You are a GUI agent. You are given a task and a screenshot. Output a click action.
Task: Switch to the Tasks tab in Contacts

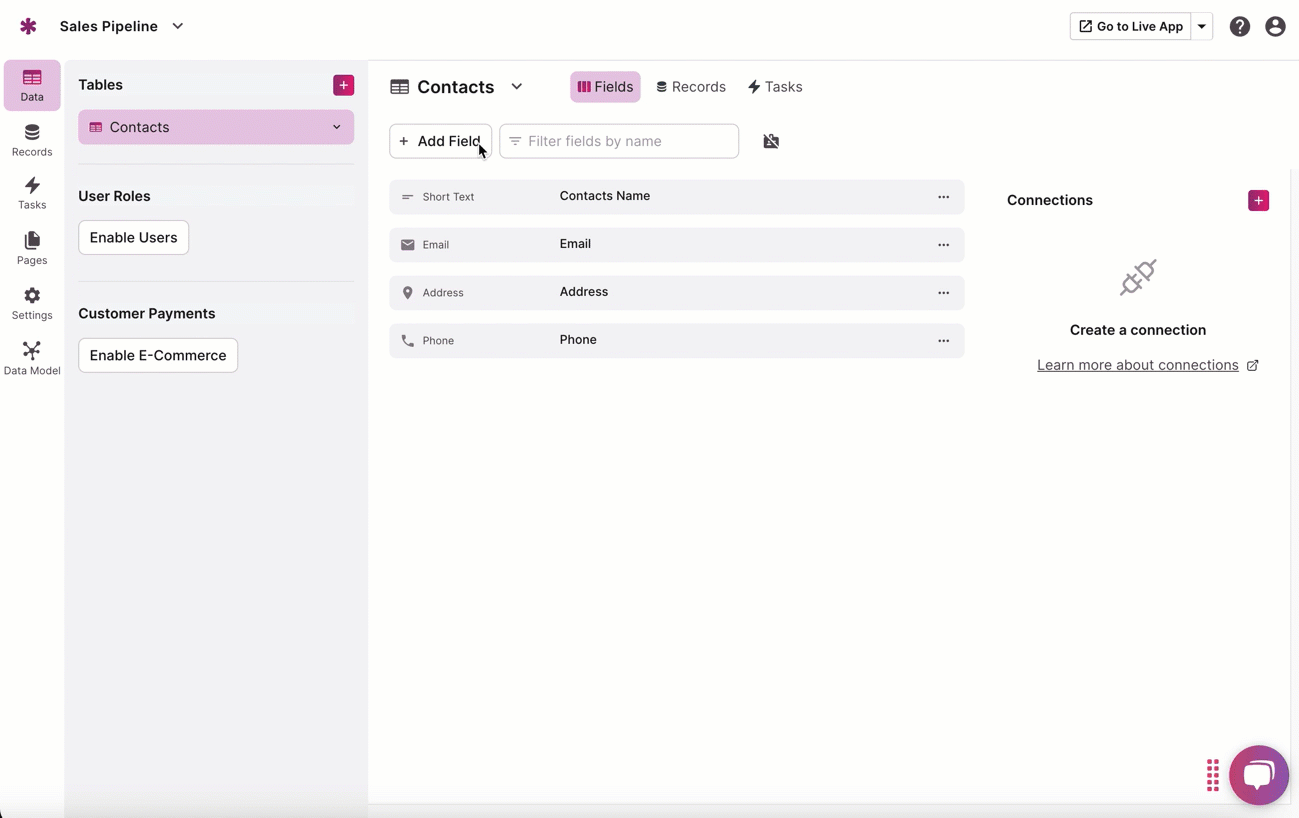(x=775, y=87)
